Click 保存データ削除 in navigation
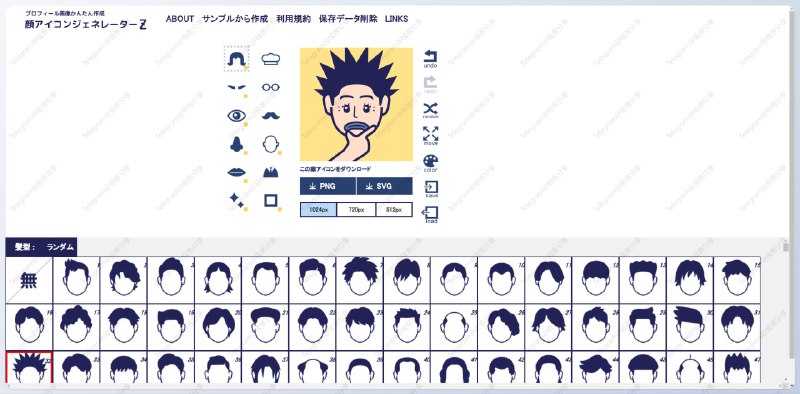The image size is (800, 394). [348, 19]
